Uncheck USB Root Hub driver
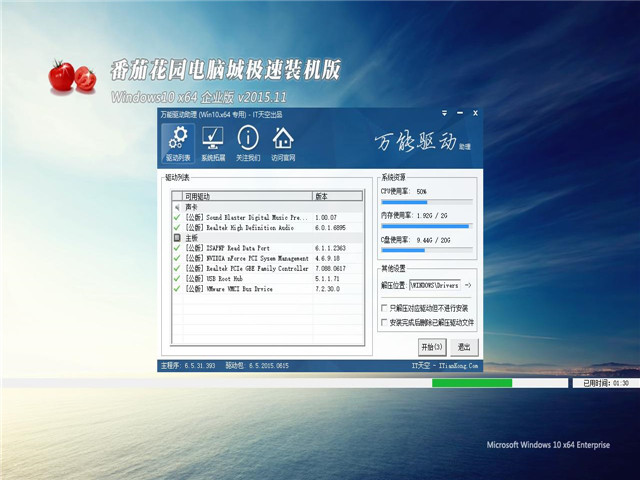This screenshot has width=640, height=480. pyautogui.click(x=177, y=279)
